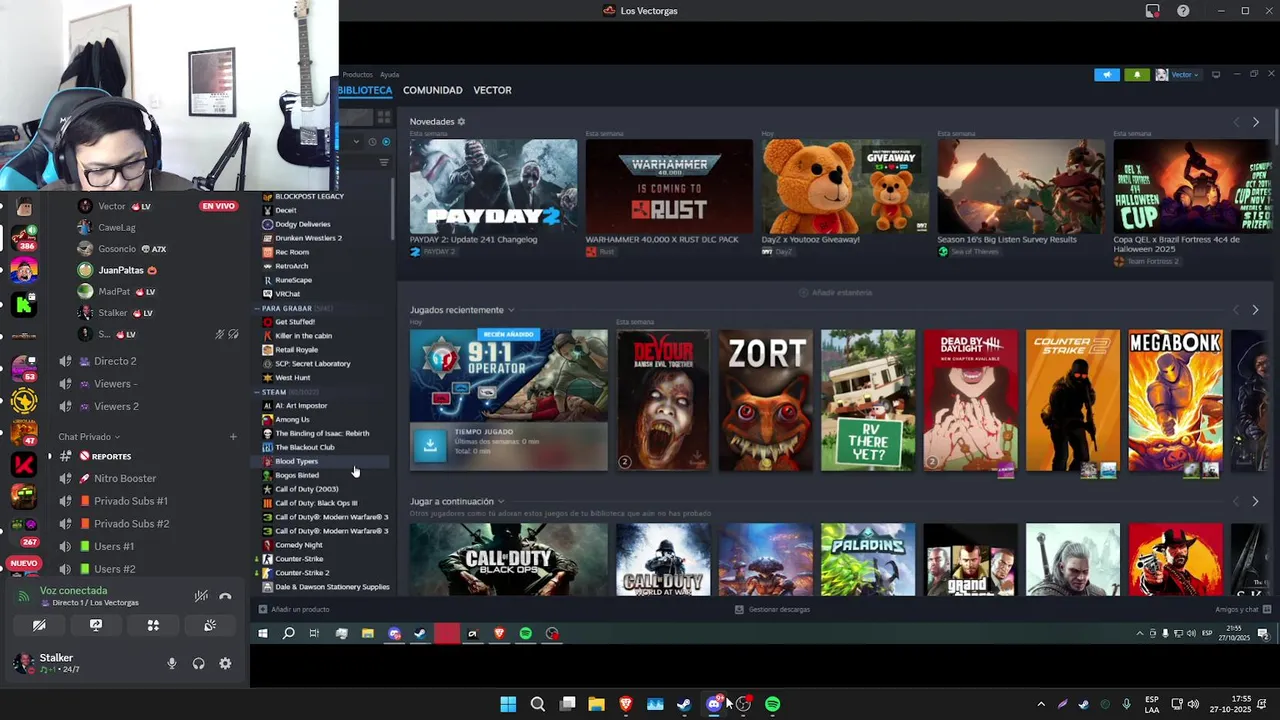1280x720 pixels.
Task: Open Steam notifications bell
Action: click(x=1136, y=75)
